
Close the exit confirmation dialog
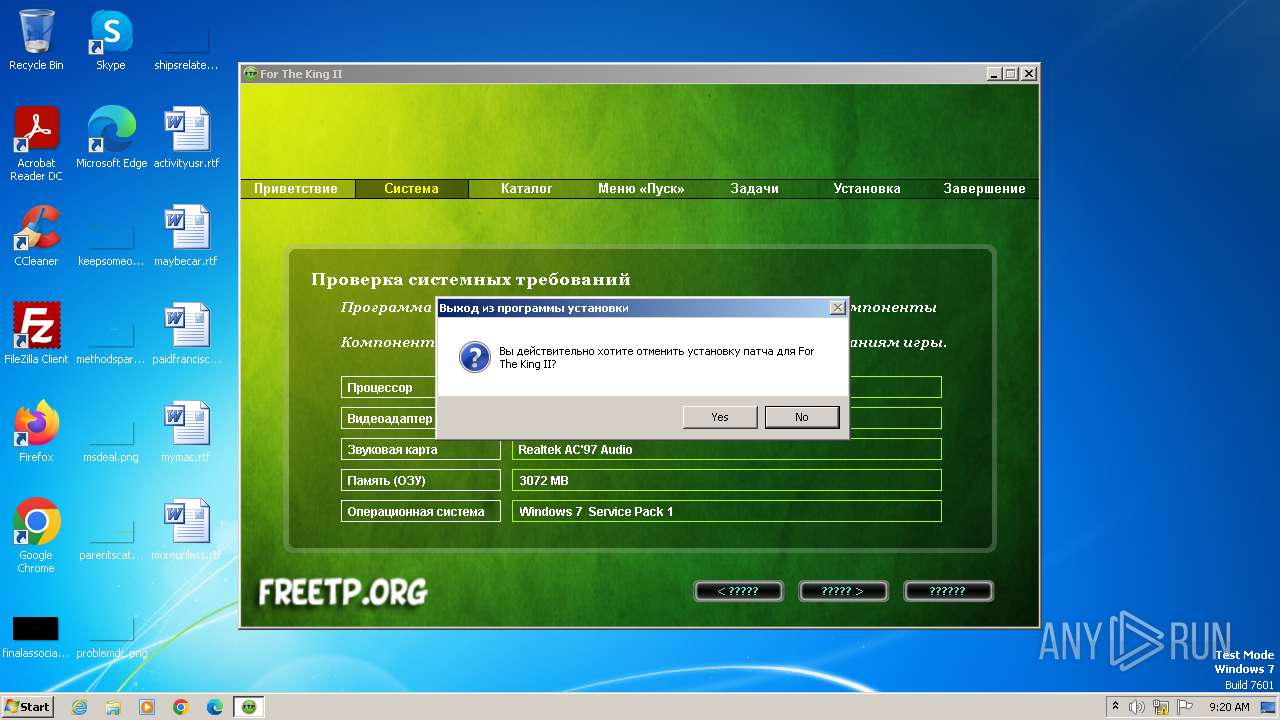[838, 308]
